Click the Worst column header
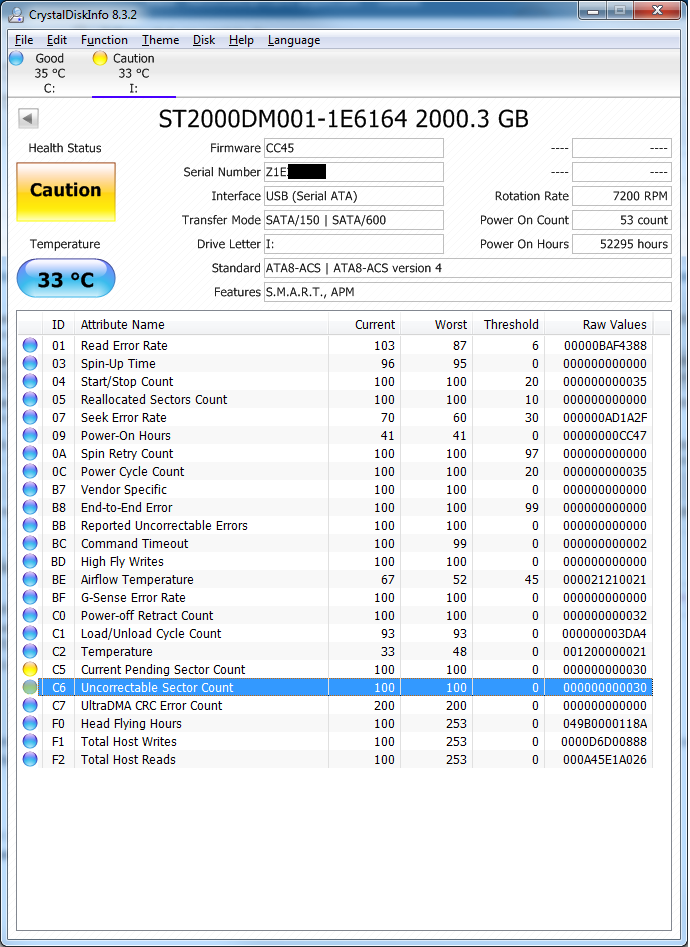The width and height of the screenshot is (690, 947). (x=436, y=325)
